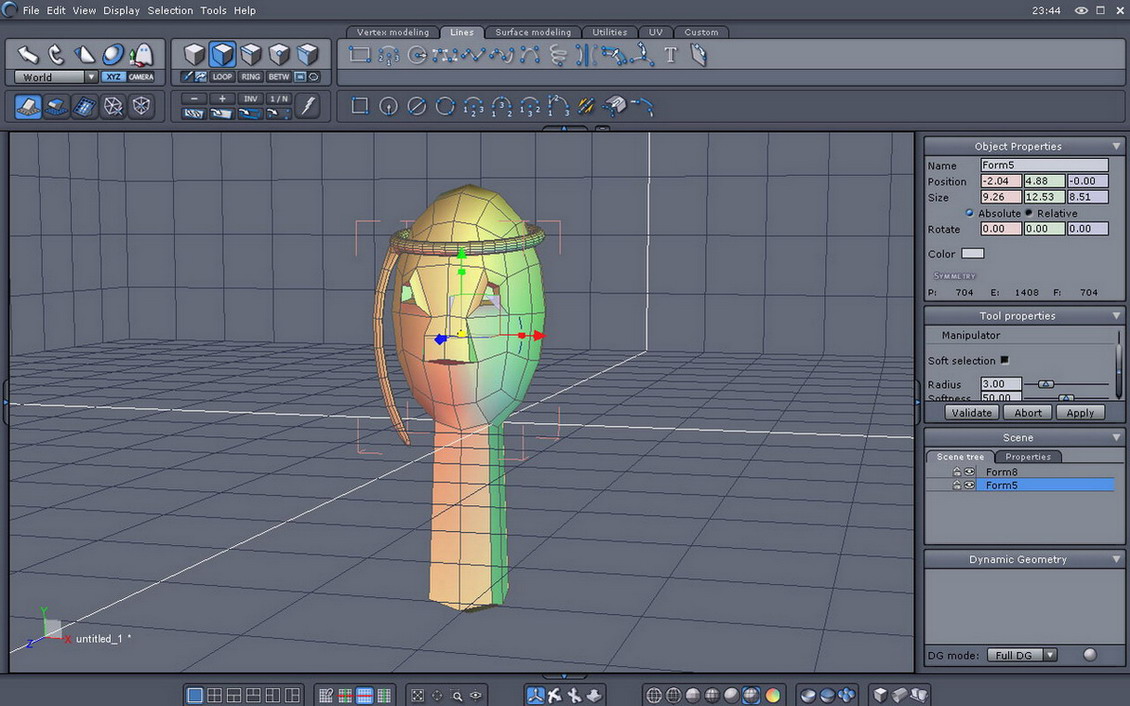Select Form8 in the Scene tree
1130x706 pixels.
click(1002, 471)
